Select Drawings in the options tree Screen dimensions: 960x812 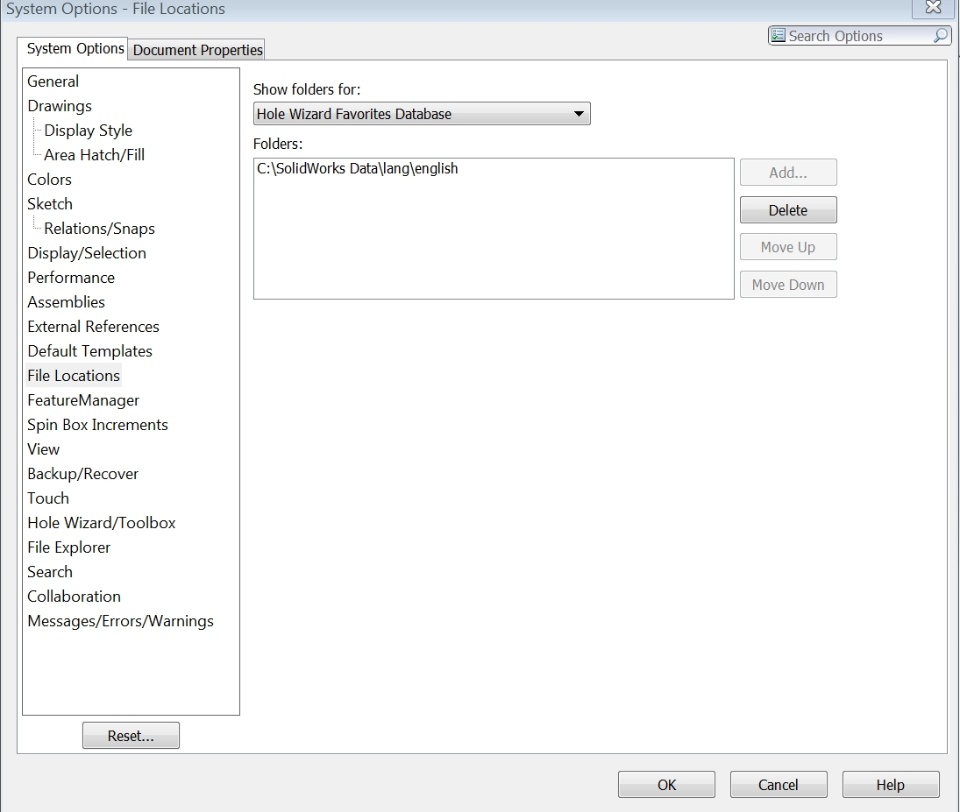coord(59,106)
